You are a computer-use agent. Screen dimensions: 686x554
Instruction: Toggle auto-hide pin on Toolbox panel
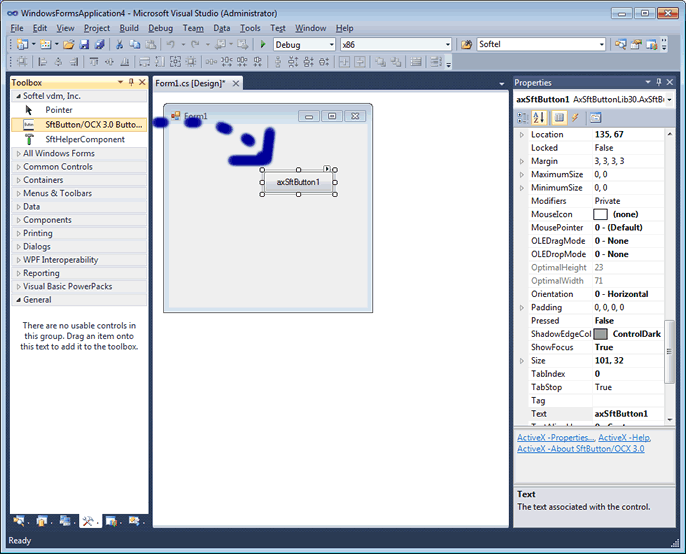coord(131,83)
